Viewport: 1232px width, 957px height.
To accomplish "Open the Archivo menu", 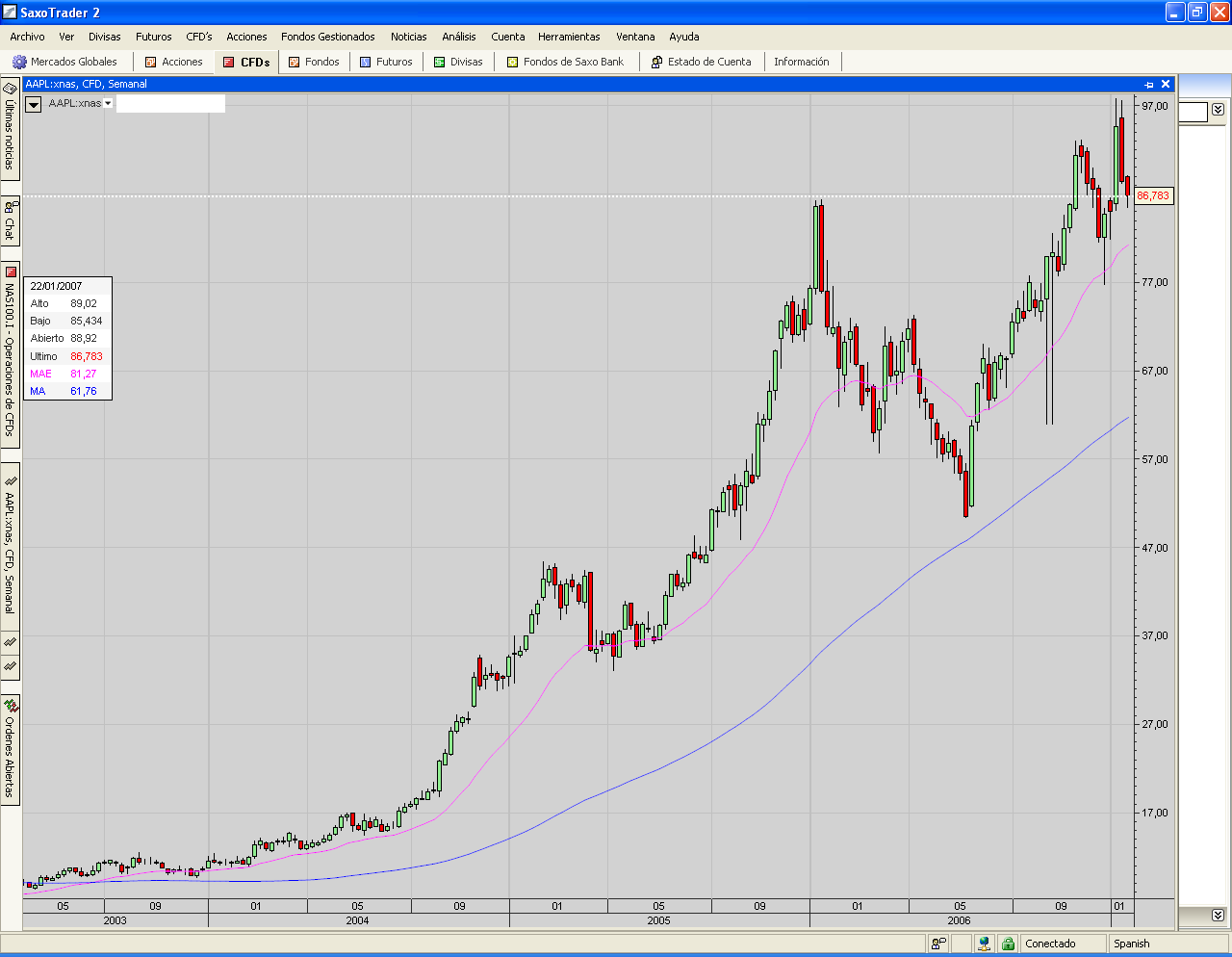I will [x=28, y=37].
